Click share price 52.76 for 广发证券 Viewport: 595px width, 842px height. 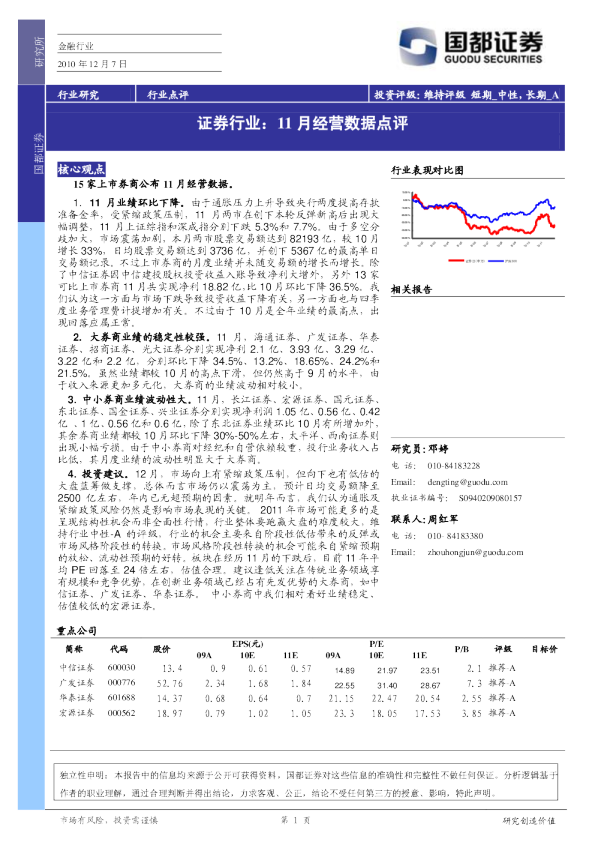click(x=170, y=684)
